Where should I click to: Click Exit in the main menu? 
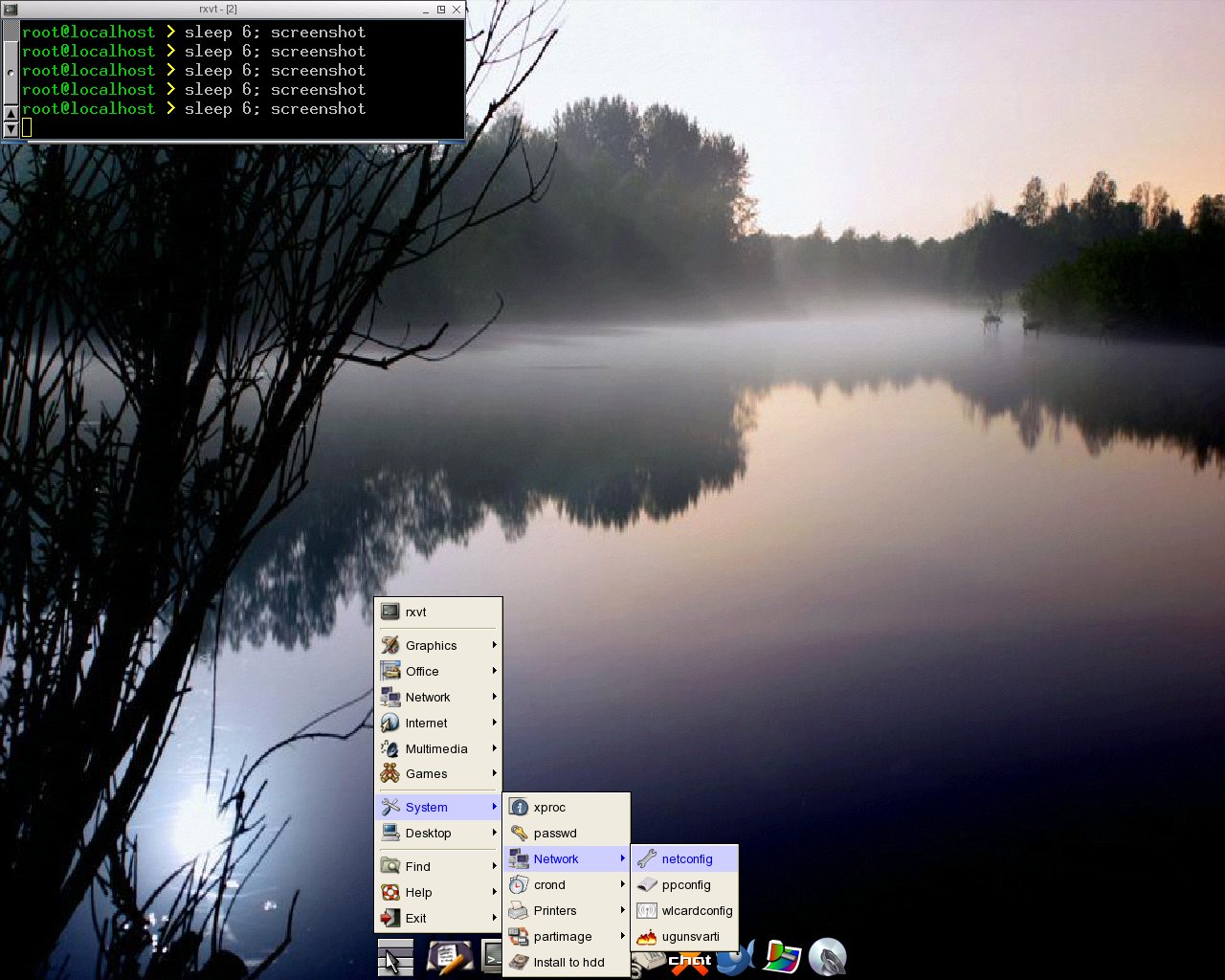[438, 918]
